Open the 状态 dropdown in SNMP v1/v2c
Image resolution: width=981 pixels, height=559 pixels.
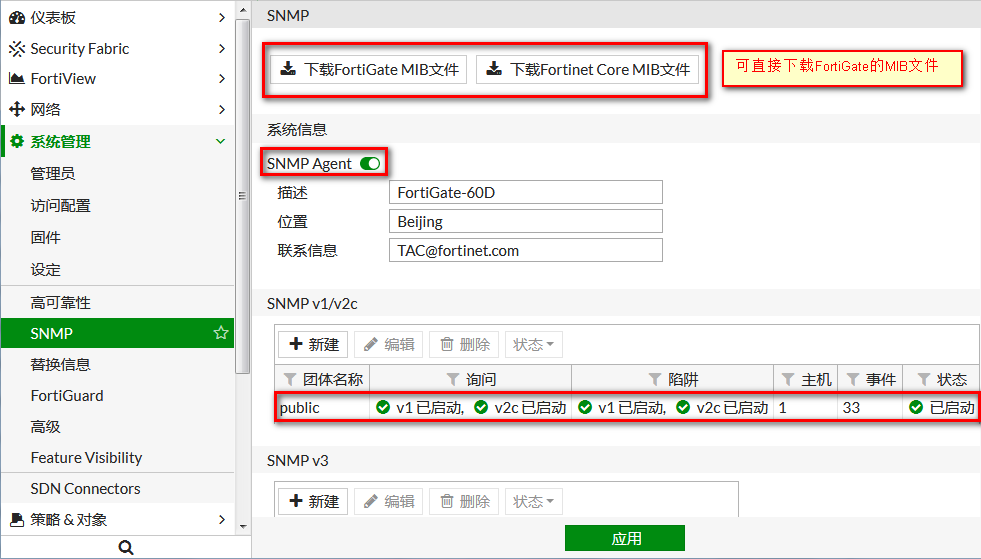pos(534,344)
